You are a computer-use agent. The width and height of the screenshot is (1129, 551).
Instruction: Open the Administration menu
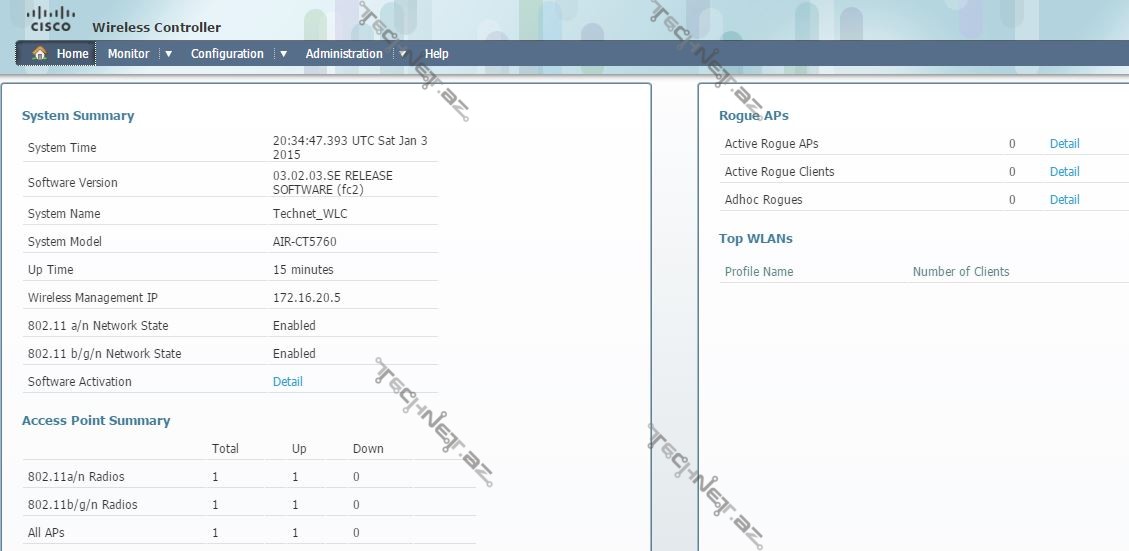tap(344, 54)
